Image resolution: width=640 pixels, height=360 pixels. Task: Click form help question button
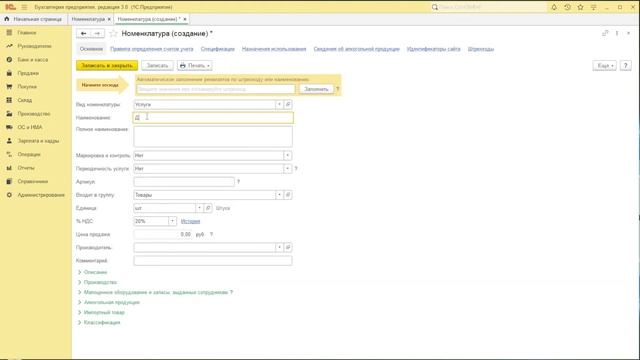click(x=625, y=65)
